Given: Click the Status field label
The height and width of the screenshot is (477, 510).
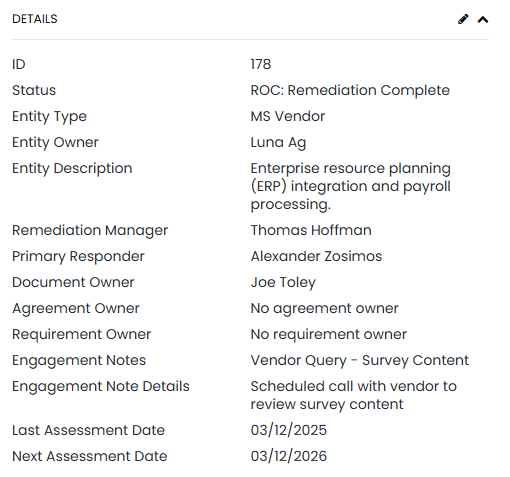Looking at the screenshot, I should coord(34,90).
